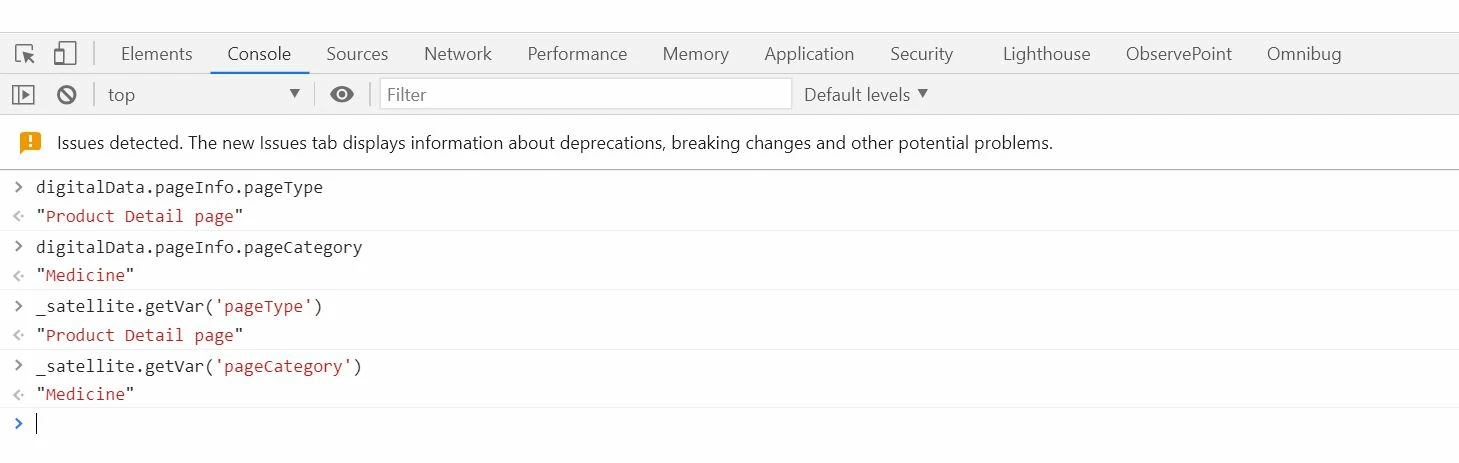Select the Application tab
The image size is (1459, 463).
(809, 54)
